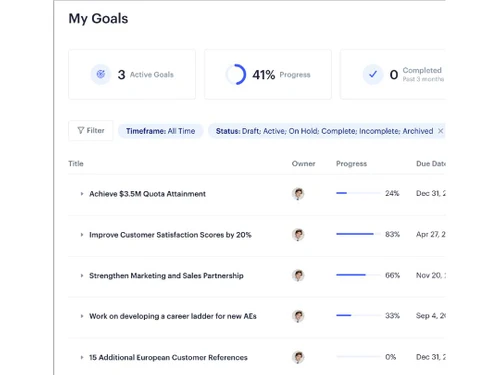Click the 0% progress value
This screenshot has height=375, width=500.
pos(390,357)
